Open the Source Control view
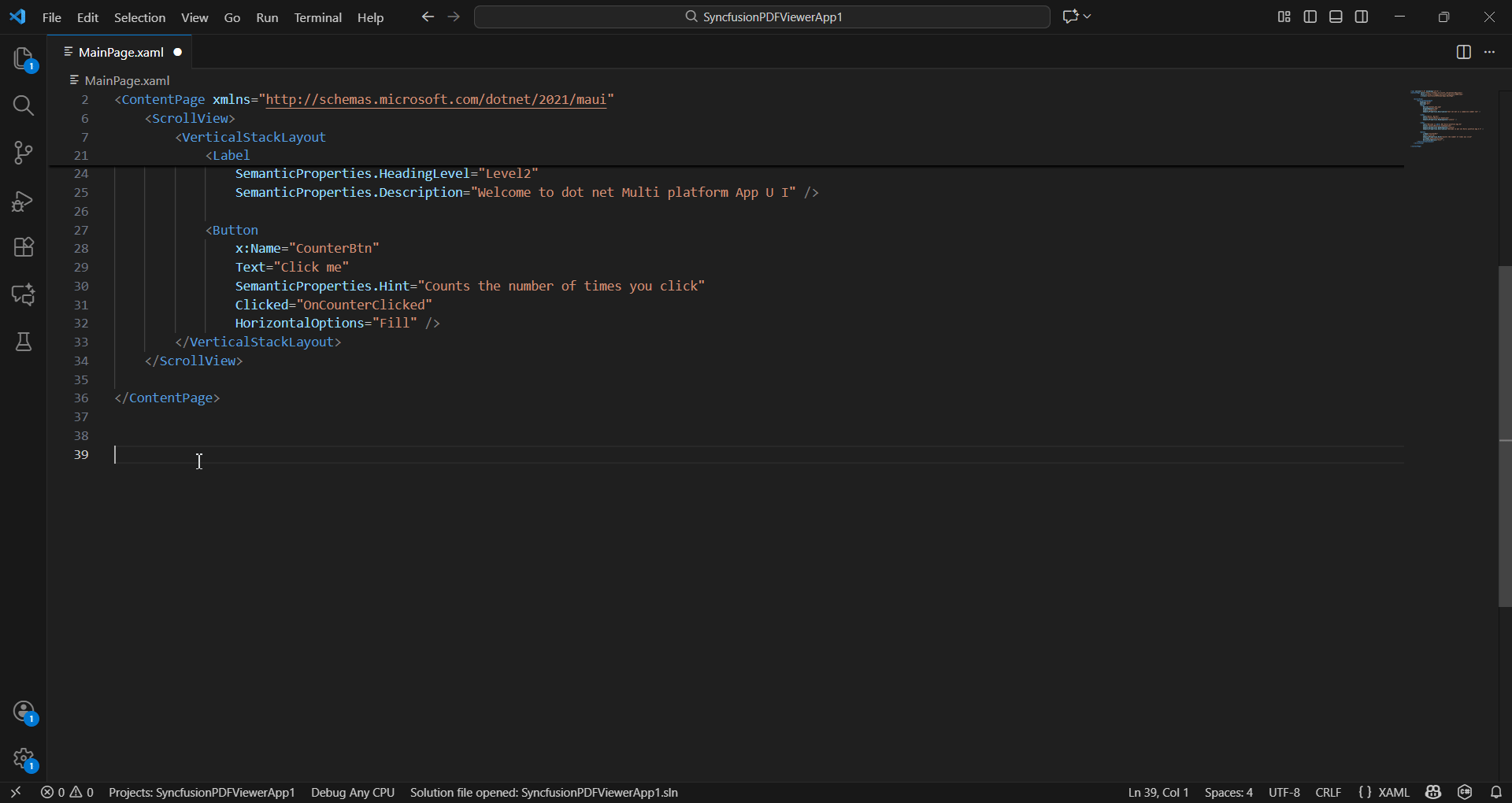 (23, 153)
